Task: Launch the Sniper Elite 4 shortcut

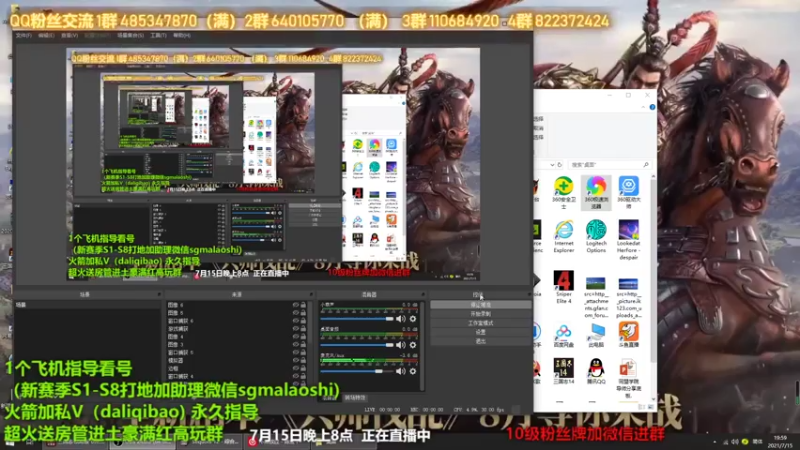Action: (563, 287)
